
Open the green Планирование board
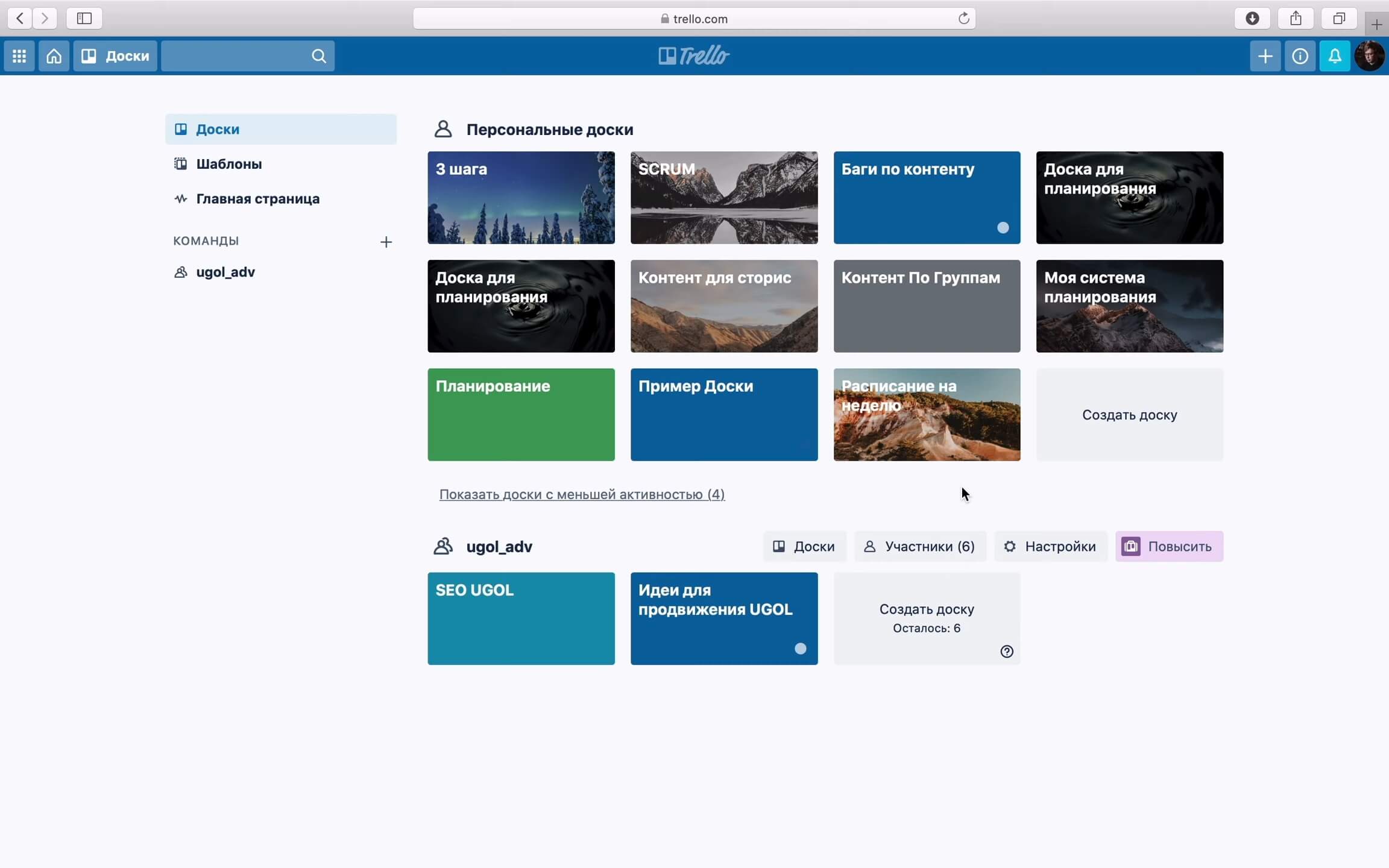521,415
